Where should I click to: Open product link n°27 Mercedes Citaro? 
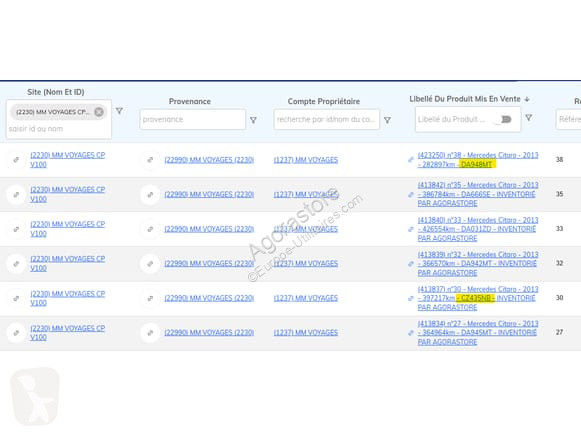[x=478, y=333]
